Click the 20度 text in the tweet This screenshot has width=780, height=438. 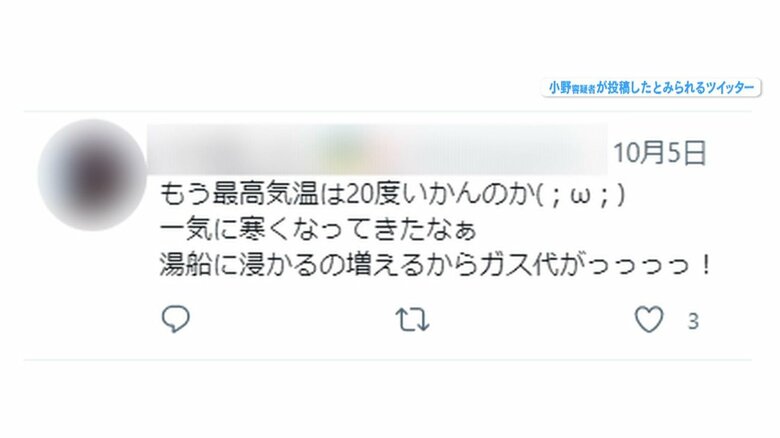[x=372, y=195]
